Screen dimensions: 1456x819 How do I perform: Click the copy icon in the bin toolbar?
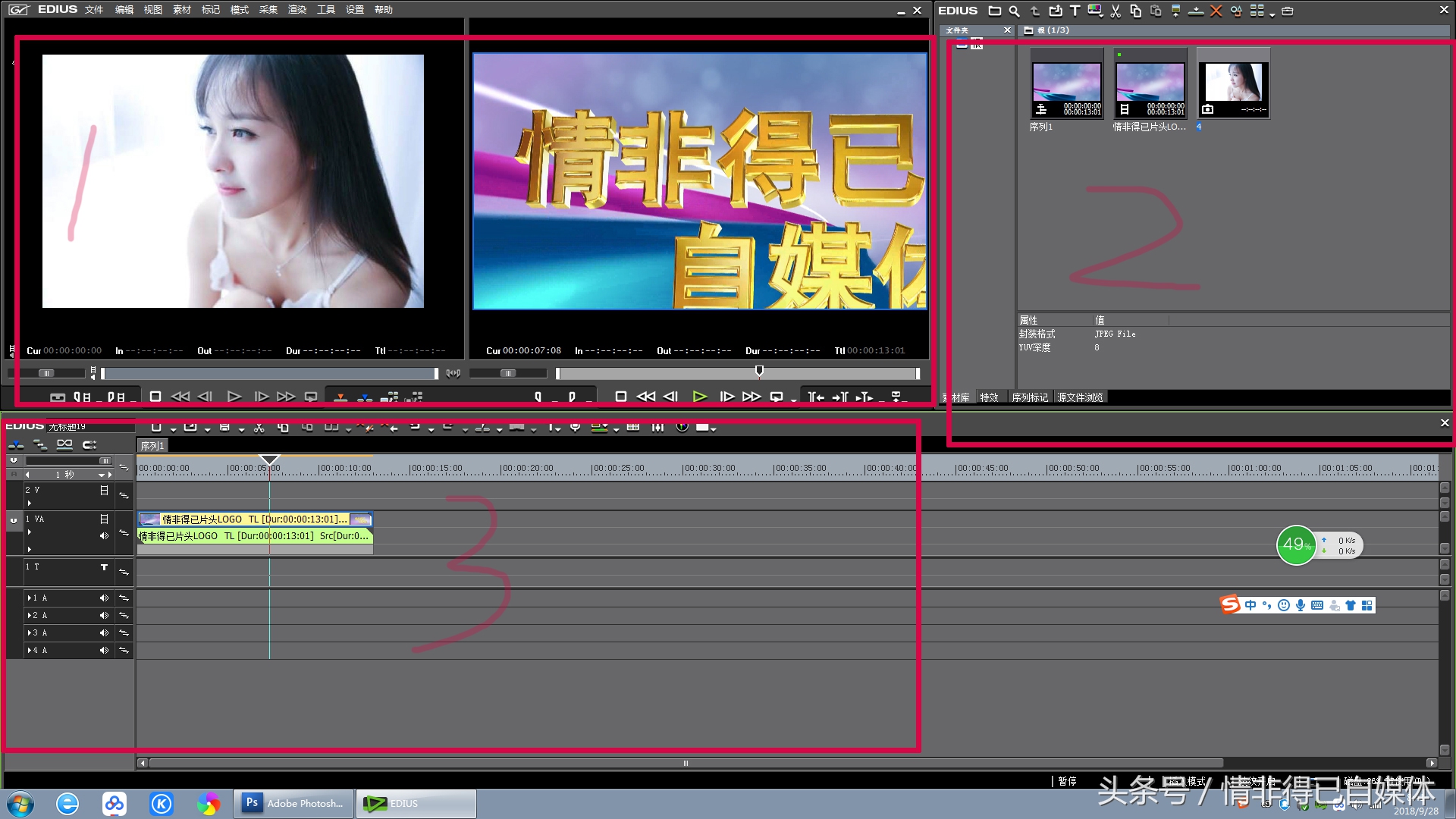click(1137, 11)
